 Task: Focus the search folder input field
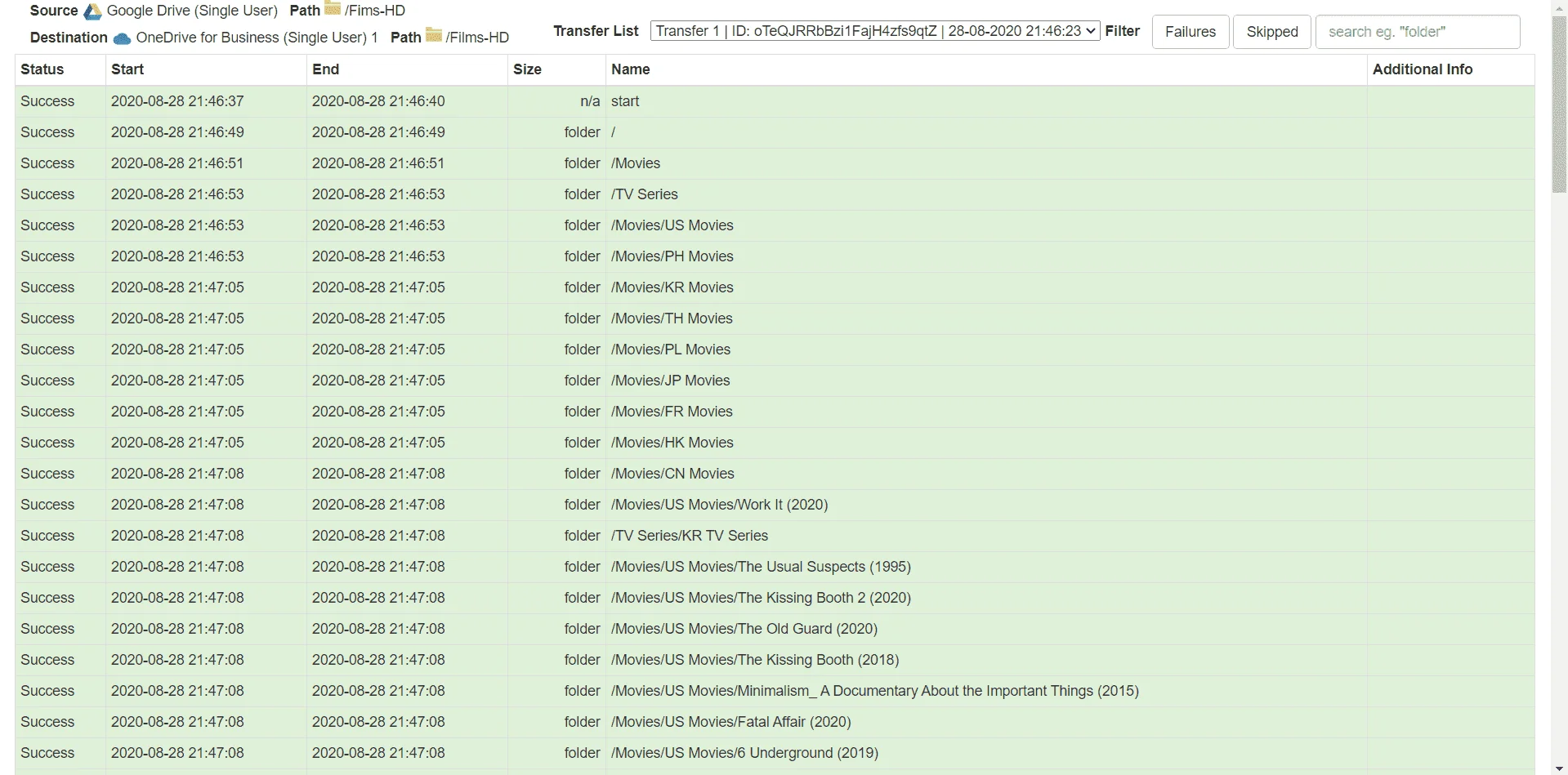1418,32
